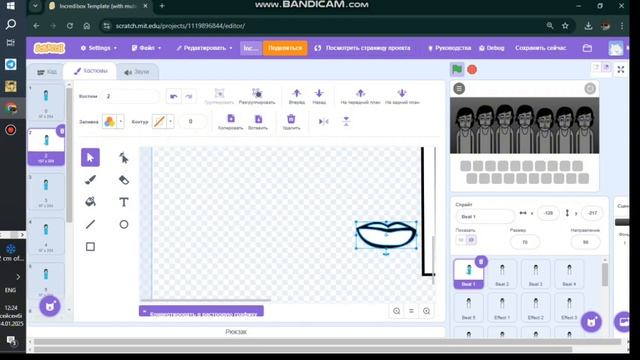Flip the selection vertically
Screen dimensions: 640x360
pos(346,121)
